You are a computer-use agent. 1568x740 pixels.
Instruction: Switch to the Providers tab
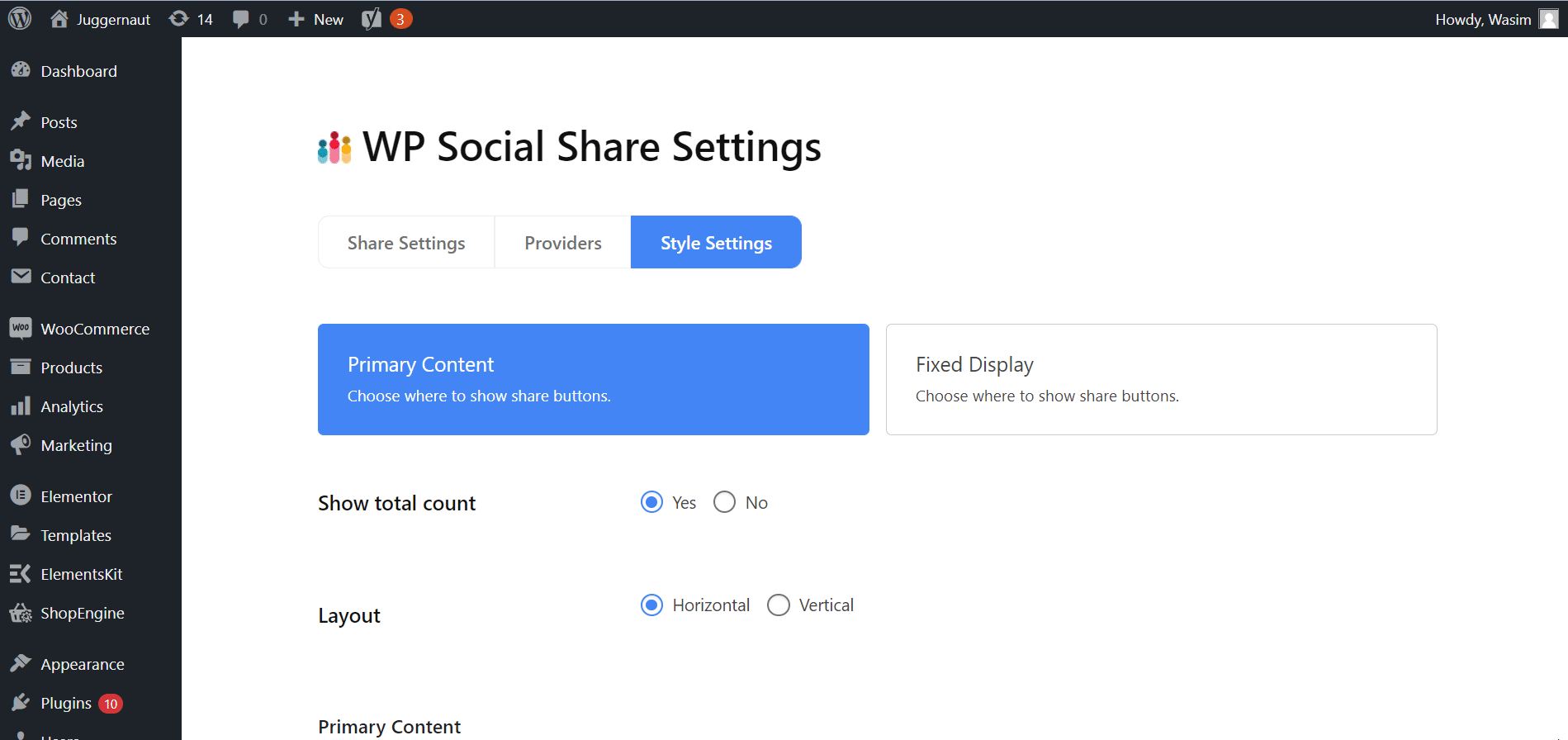pos(563,243)
